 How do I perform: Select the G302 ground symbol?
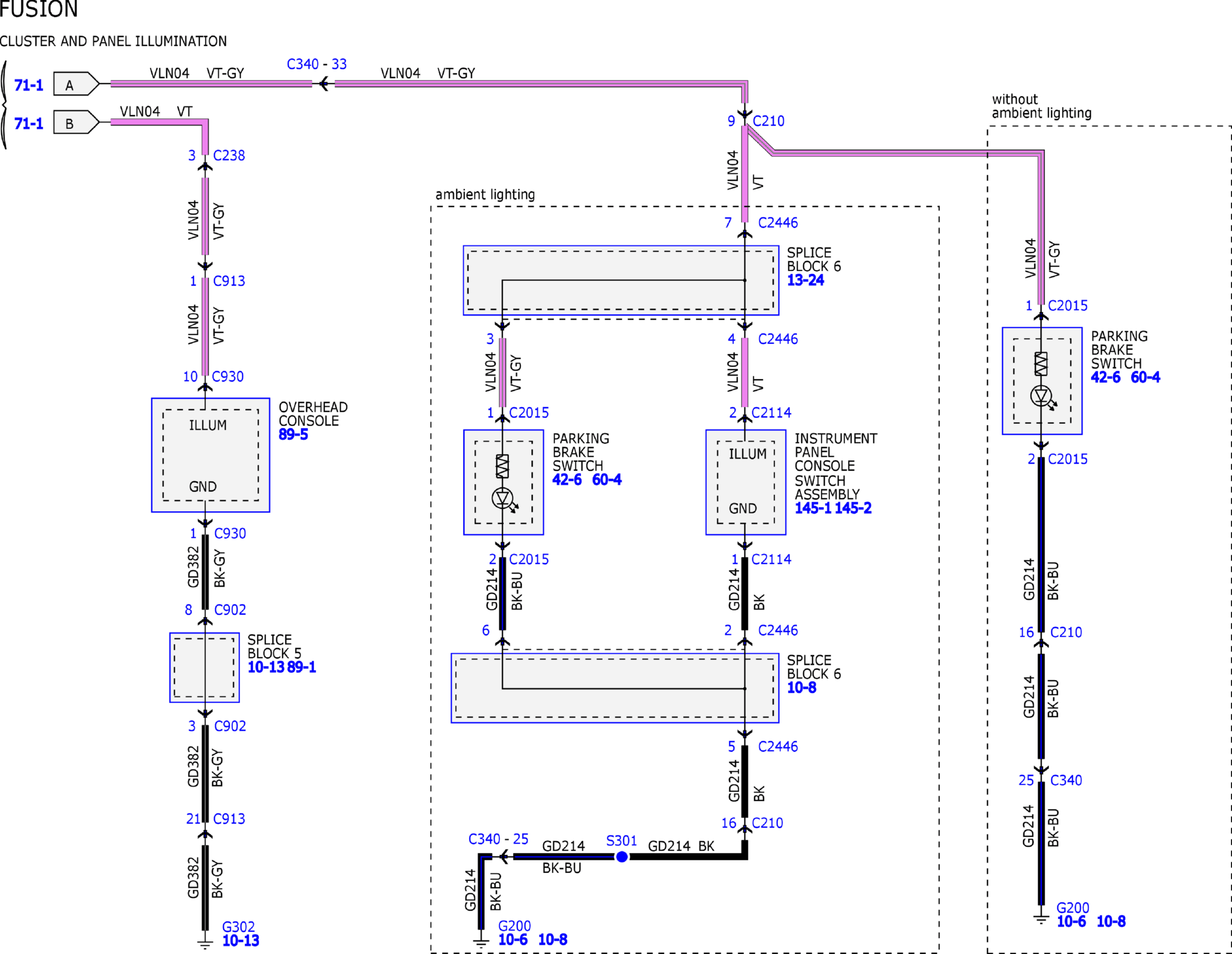(205, 944)
